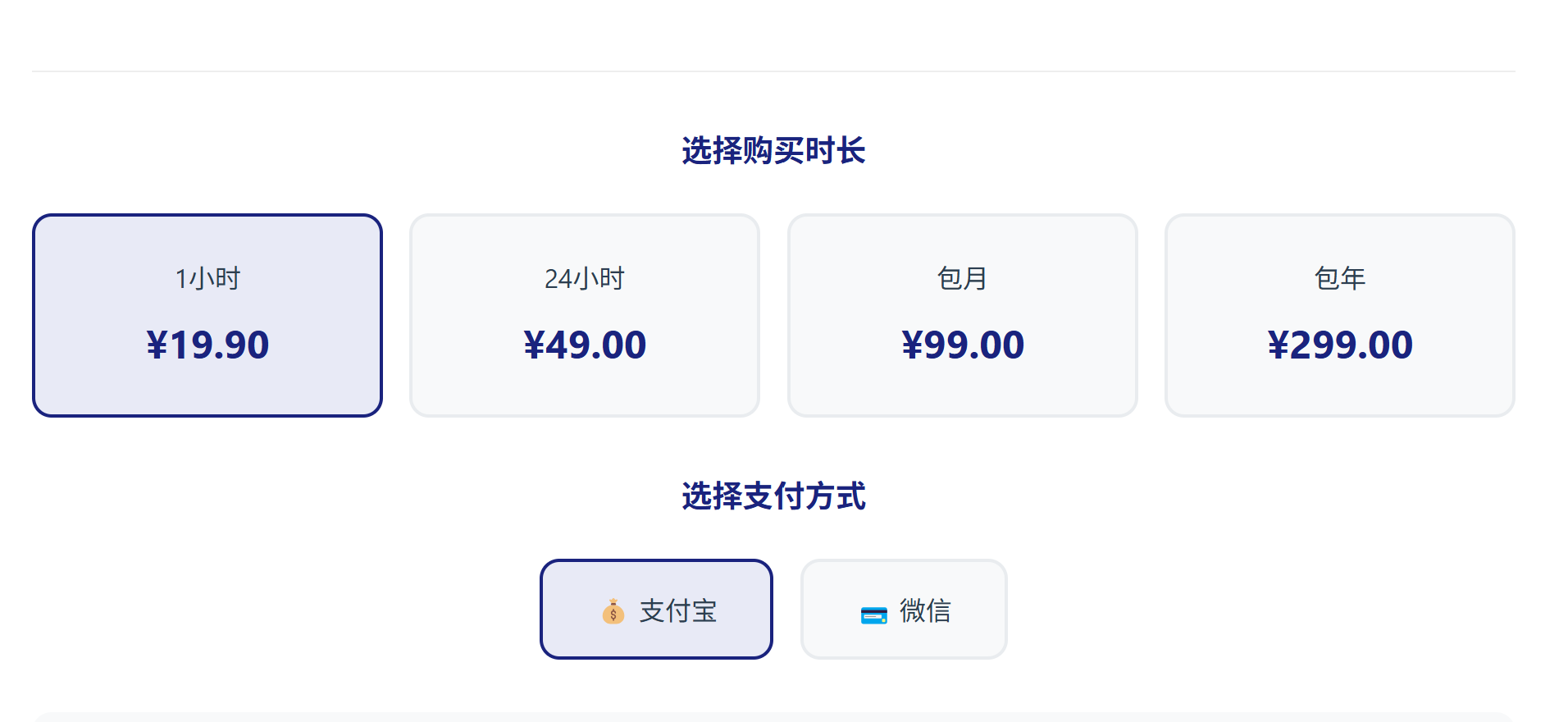Viewport: 1568px width, 722px height.
Task: Choose the 包月 duration card
Action: [962, 315]
